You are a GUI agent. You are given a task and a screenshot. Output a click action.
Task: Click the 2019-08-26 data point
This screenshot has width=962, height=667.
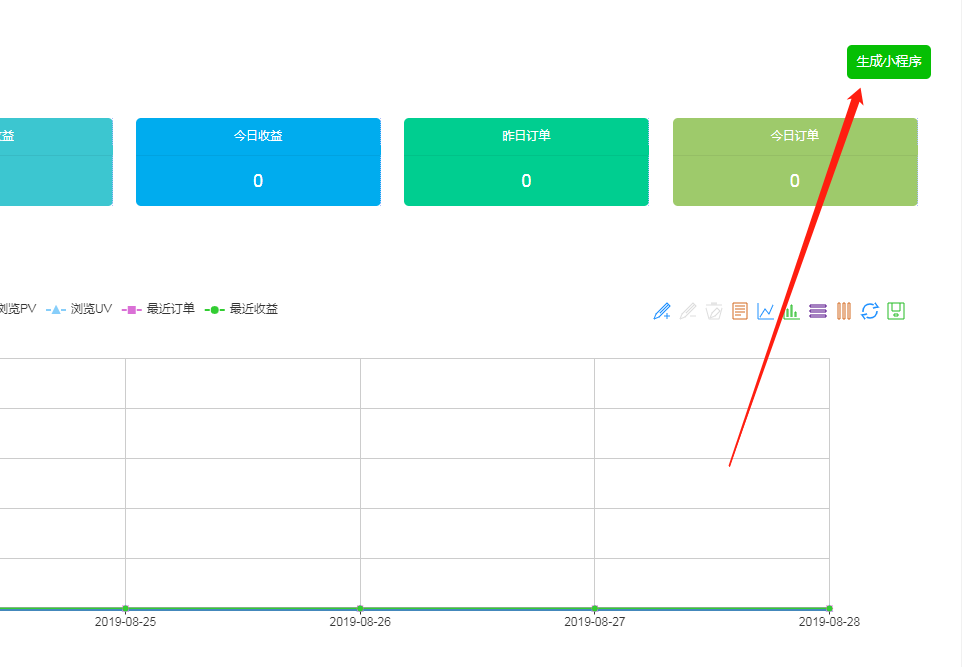[x=360, y=608]
